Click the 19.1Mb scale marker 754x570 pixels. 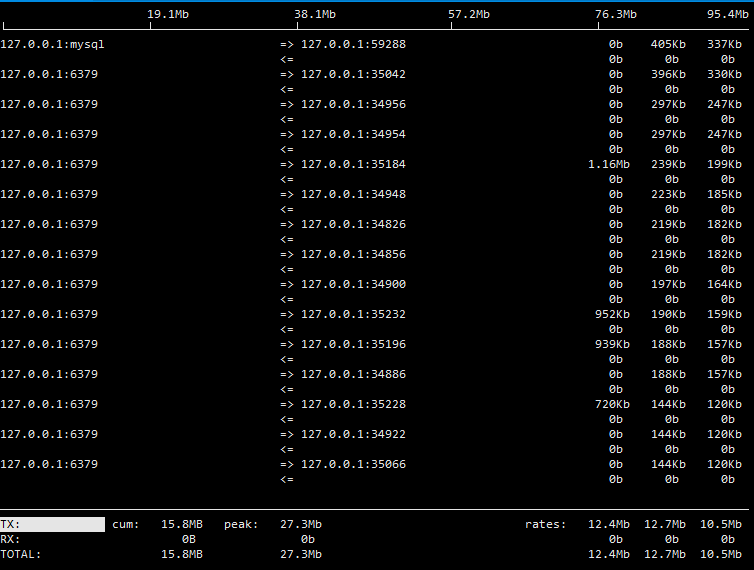click(x=168, y=14)
